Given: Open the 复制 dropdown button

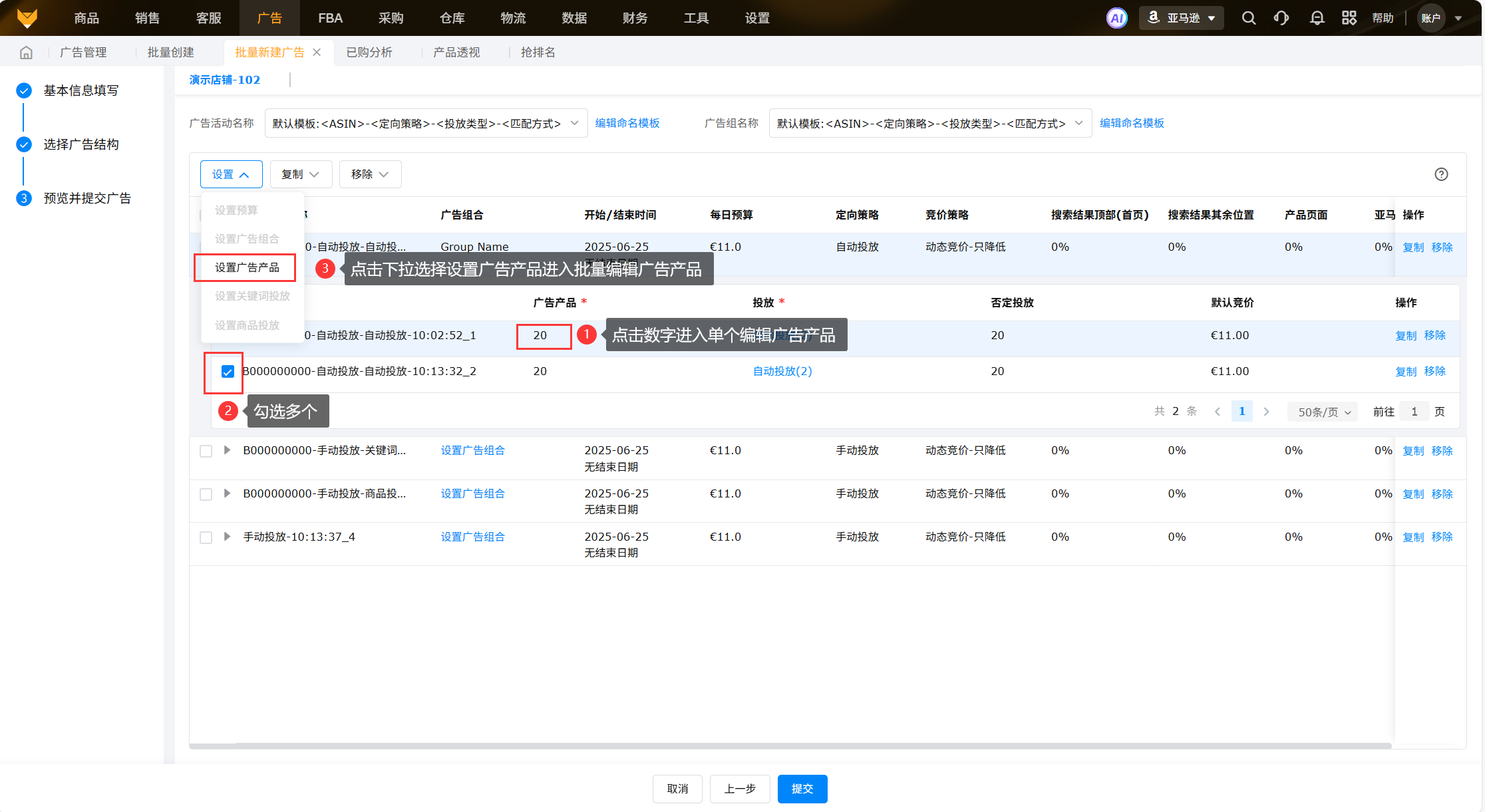Looking at the screenshot, I should coord(300,174).
